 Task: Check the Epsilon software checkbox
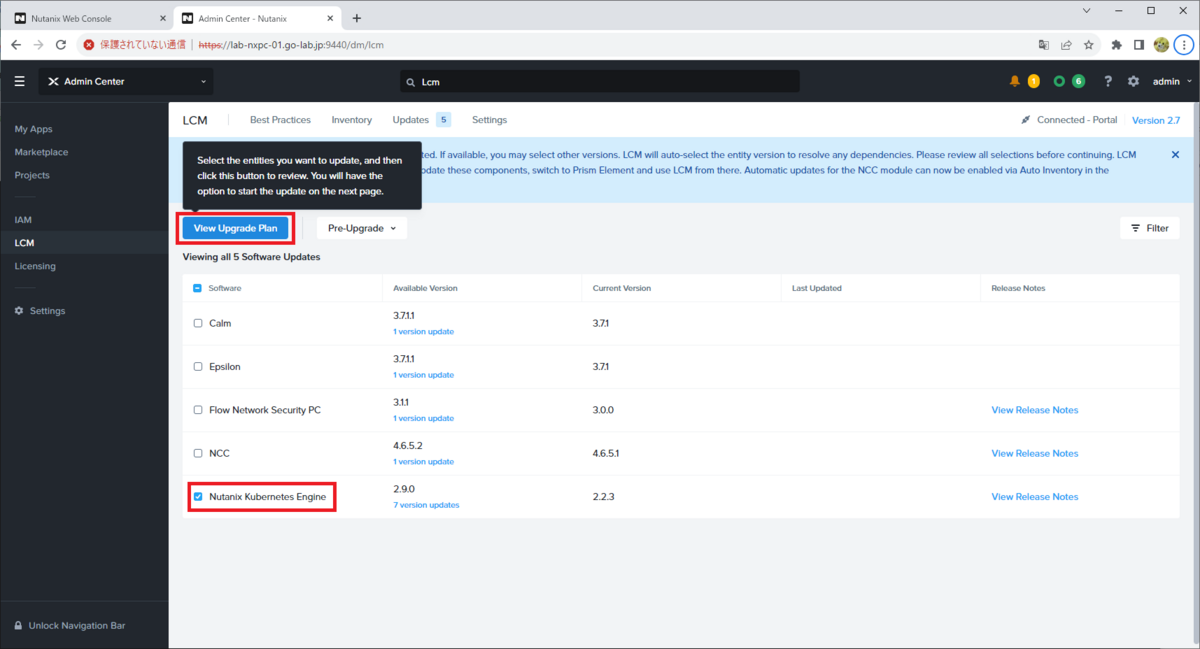pos(198,367)
